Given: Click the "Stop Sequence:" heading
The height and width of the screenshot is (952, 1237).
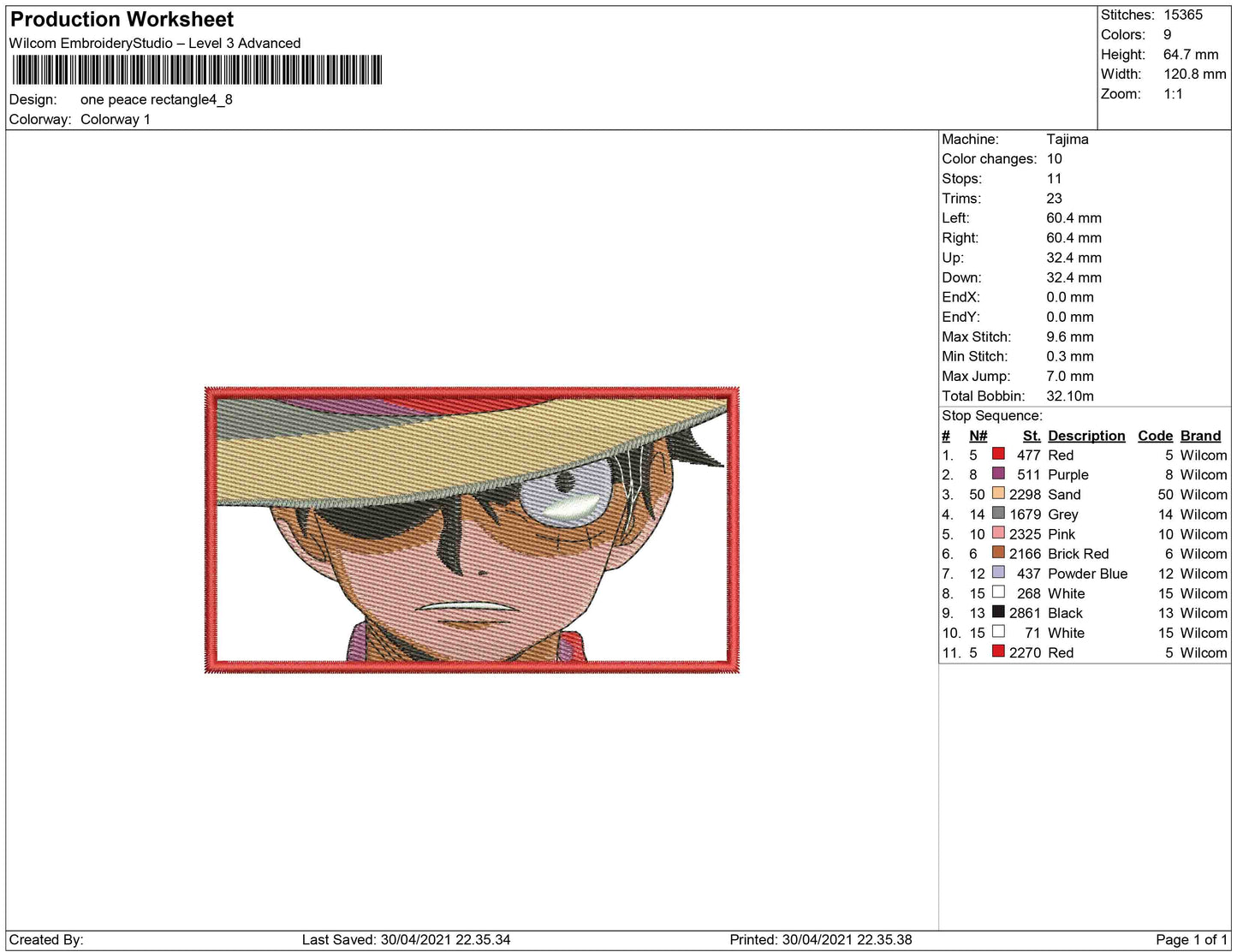Looking at the screenshot, I should 992,415.
